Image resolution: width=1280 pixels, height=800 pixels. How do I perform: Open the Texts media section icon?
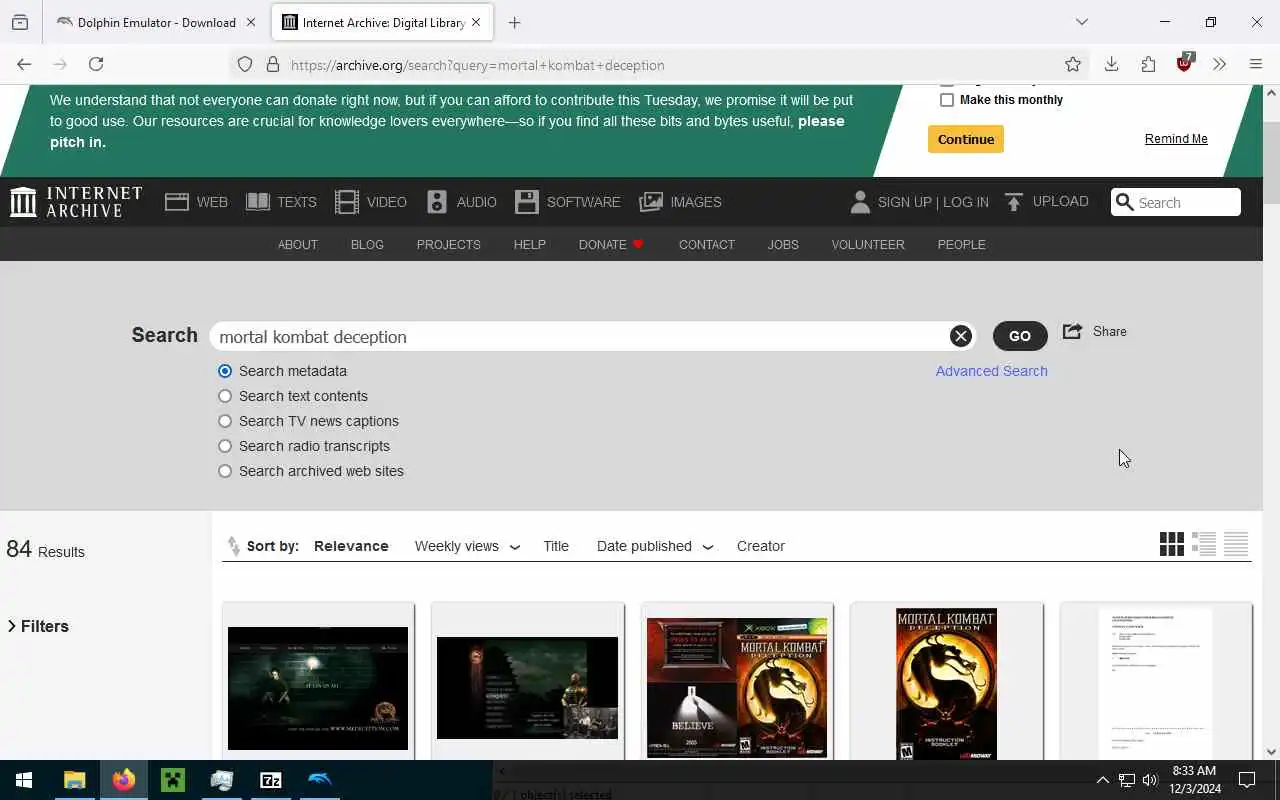(x=258, y=202)
